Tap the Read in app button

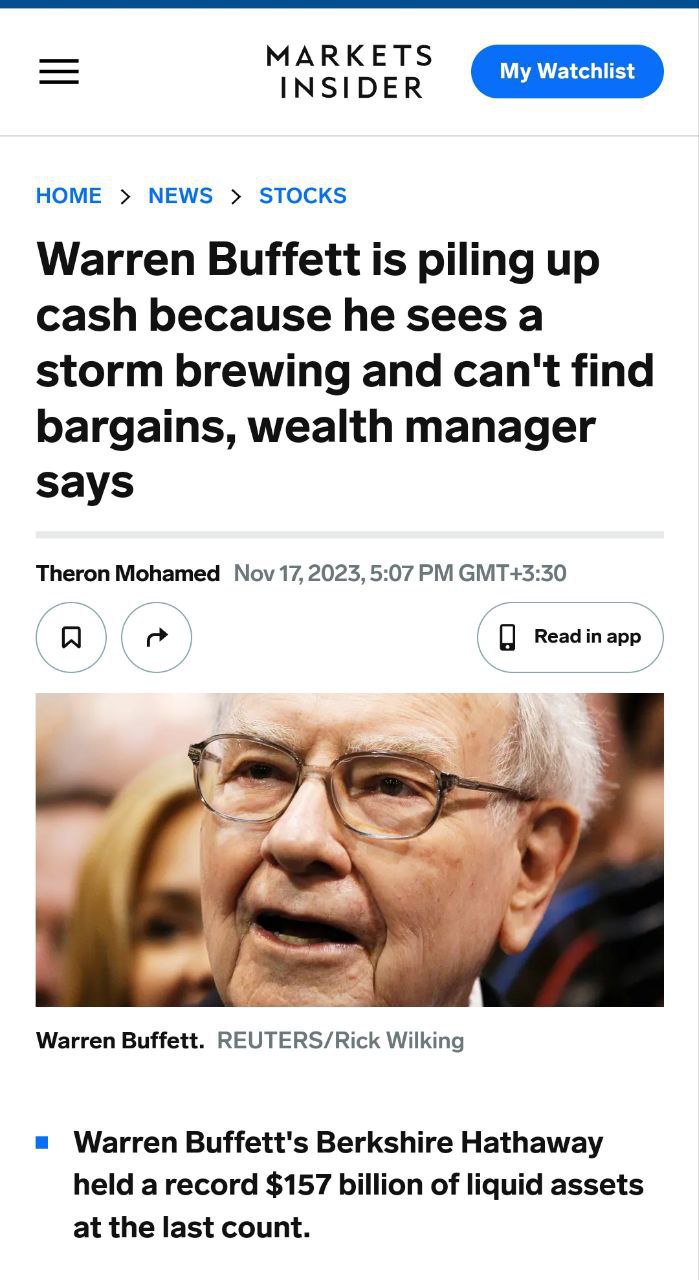(570, 637)
